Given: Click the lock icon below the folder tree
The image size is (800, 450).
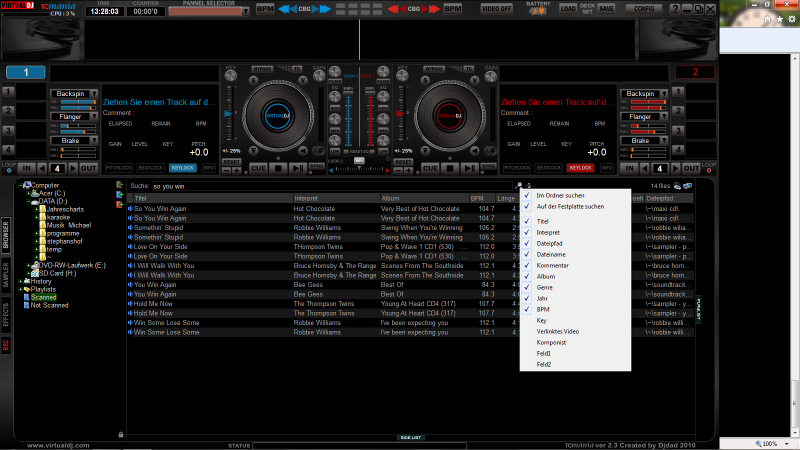Looking at the screenshot, I should coord(121,435).
